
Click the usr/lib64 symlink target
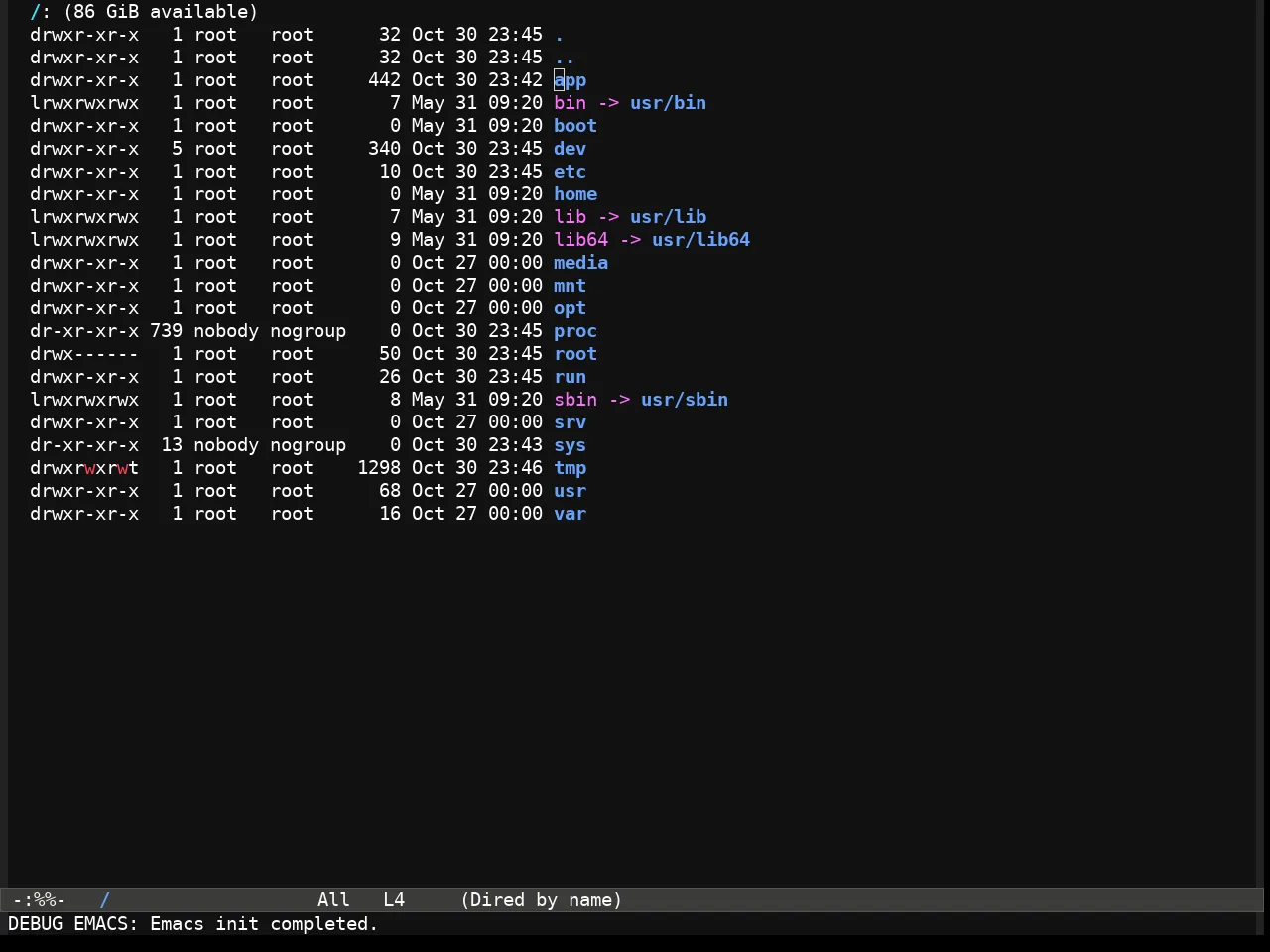[x=701, y=240]
